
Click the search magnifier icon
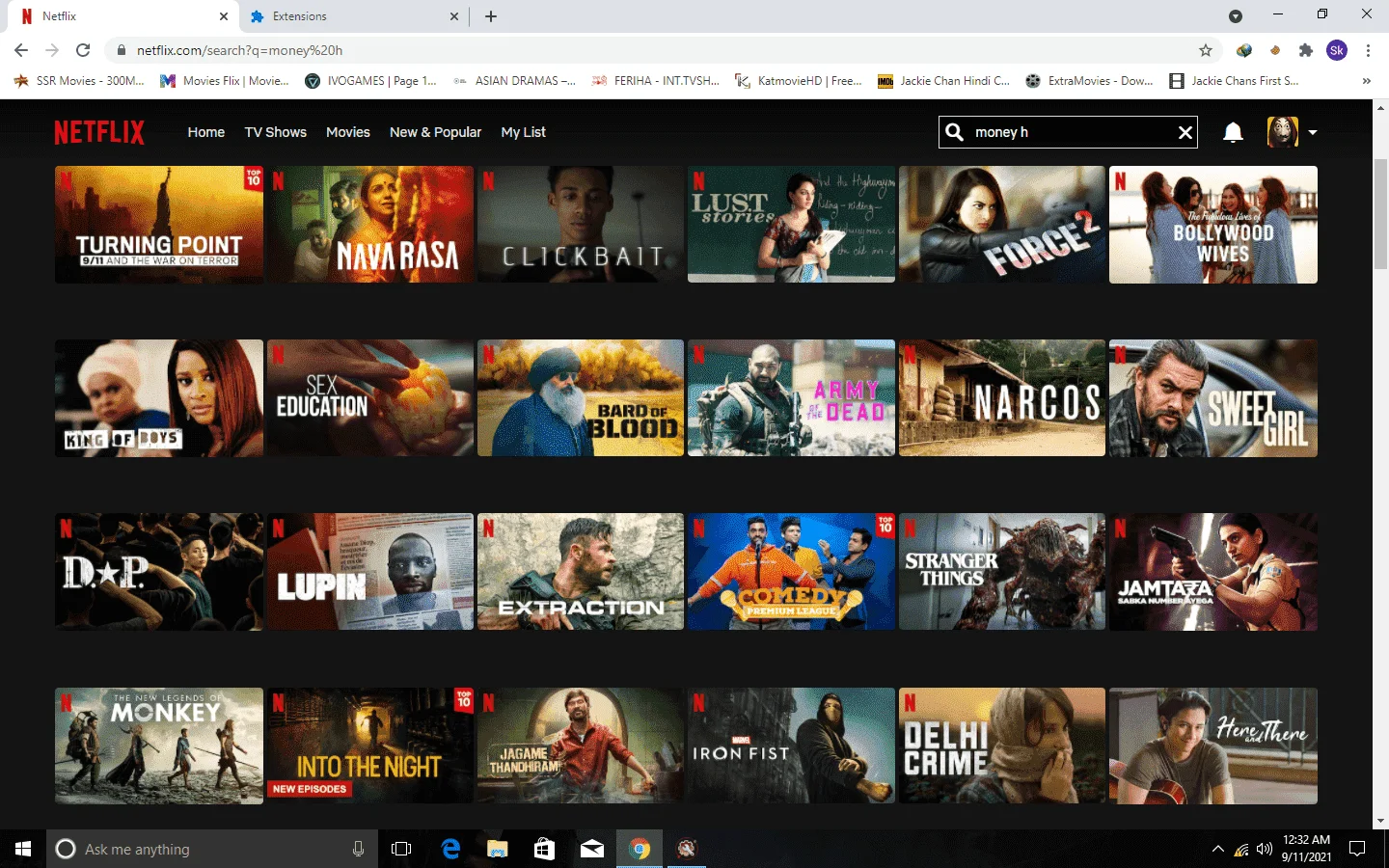[955, 132]
